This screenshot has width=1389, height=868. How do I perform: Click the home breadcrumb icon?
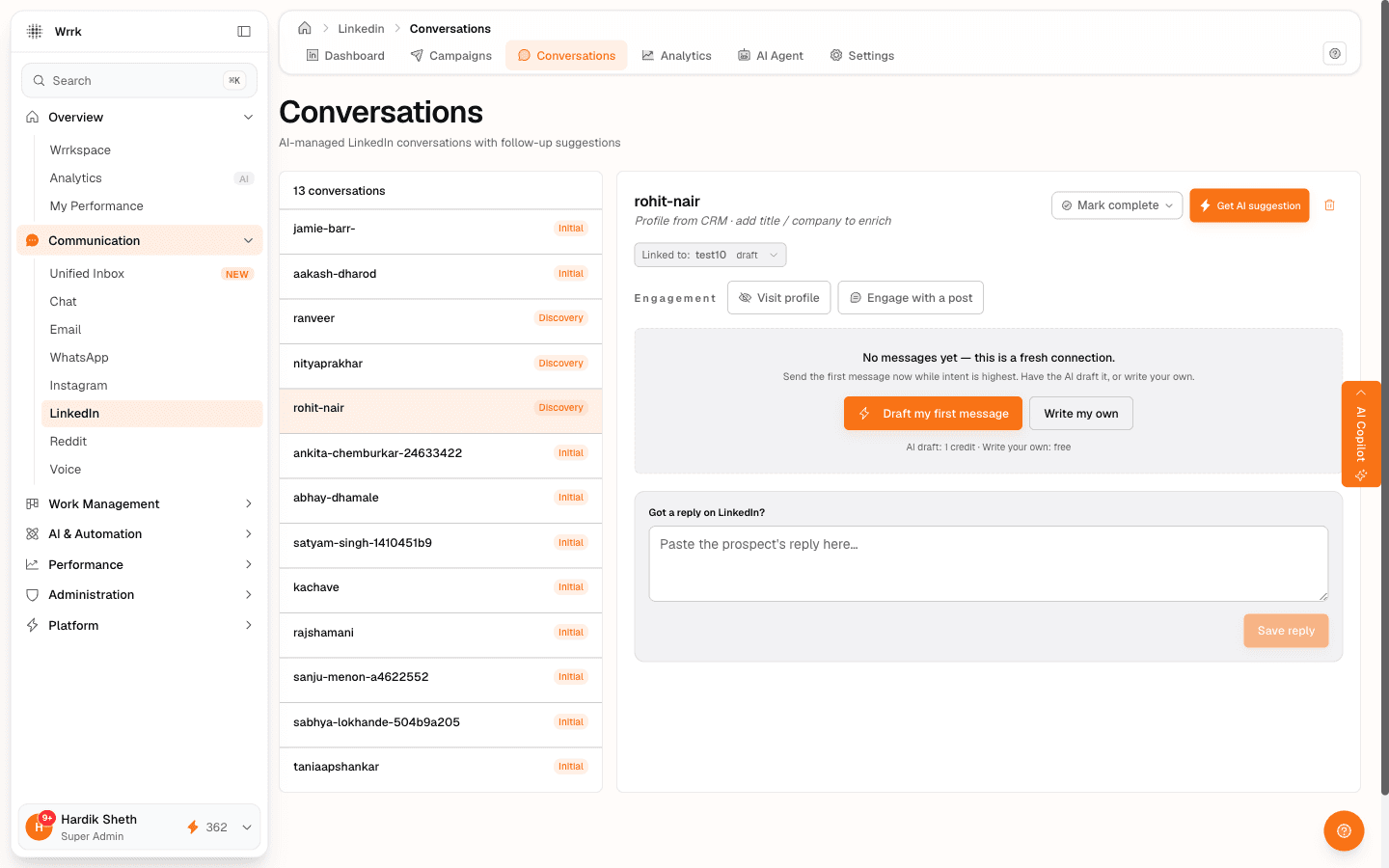pos(305,28)
